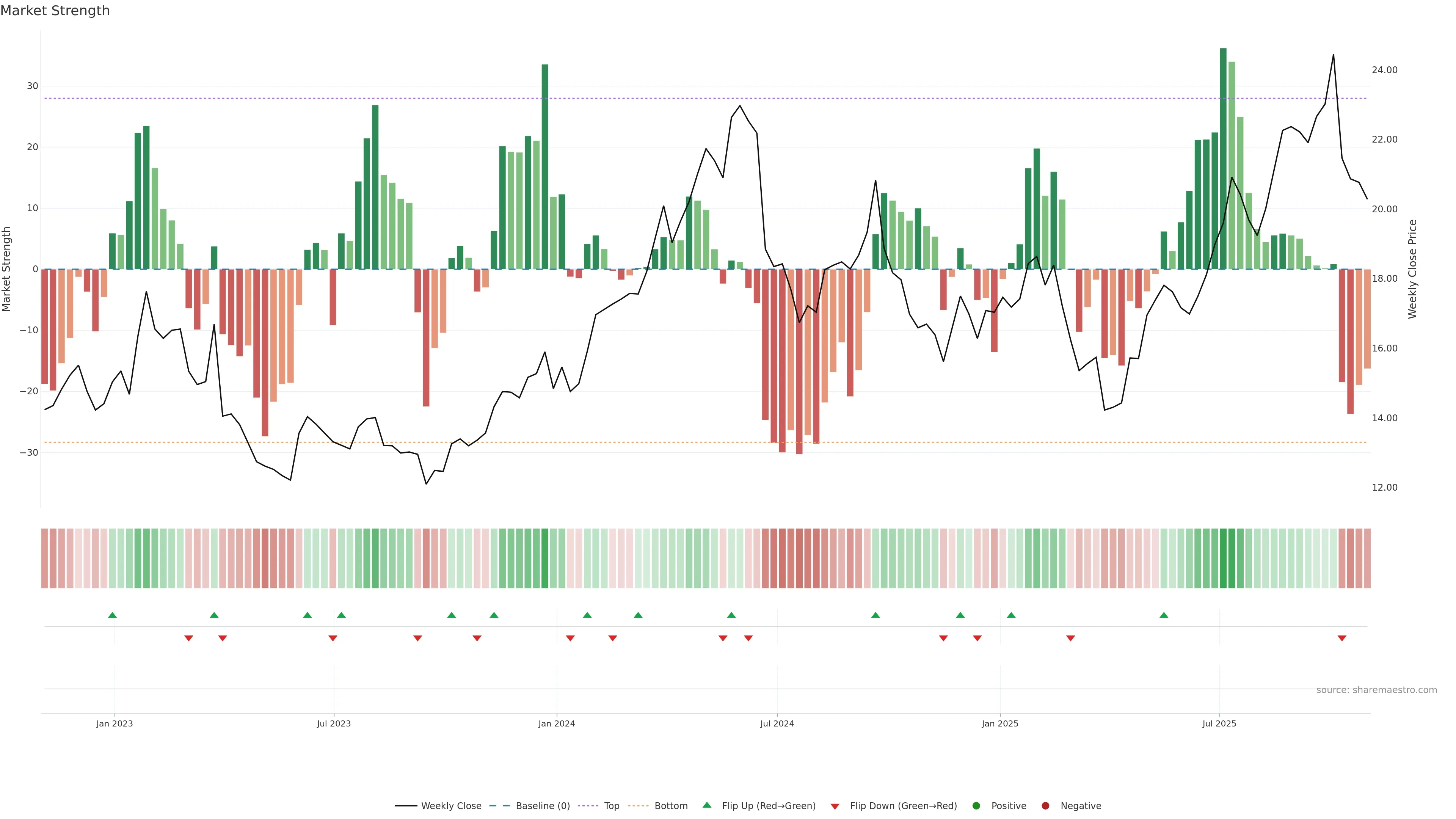Click the dark red Negative legend circle

[x=1045, y=806]
